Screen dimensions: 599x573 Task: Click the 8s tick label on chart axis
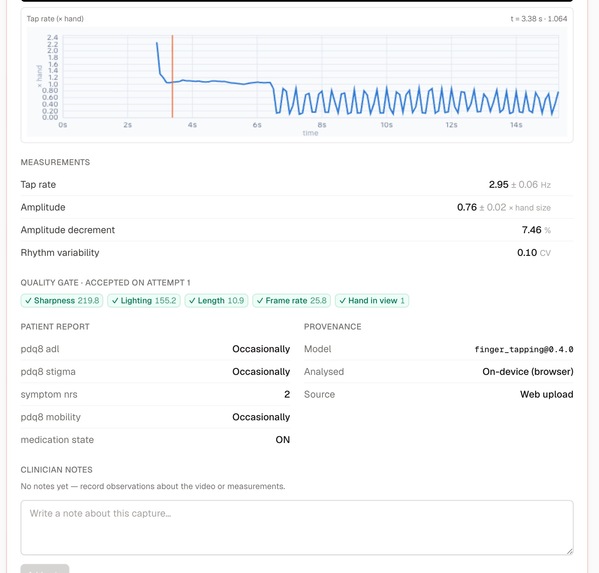[x=322, y=125]
